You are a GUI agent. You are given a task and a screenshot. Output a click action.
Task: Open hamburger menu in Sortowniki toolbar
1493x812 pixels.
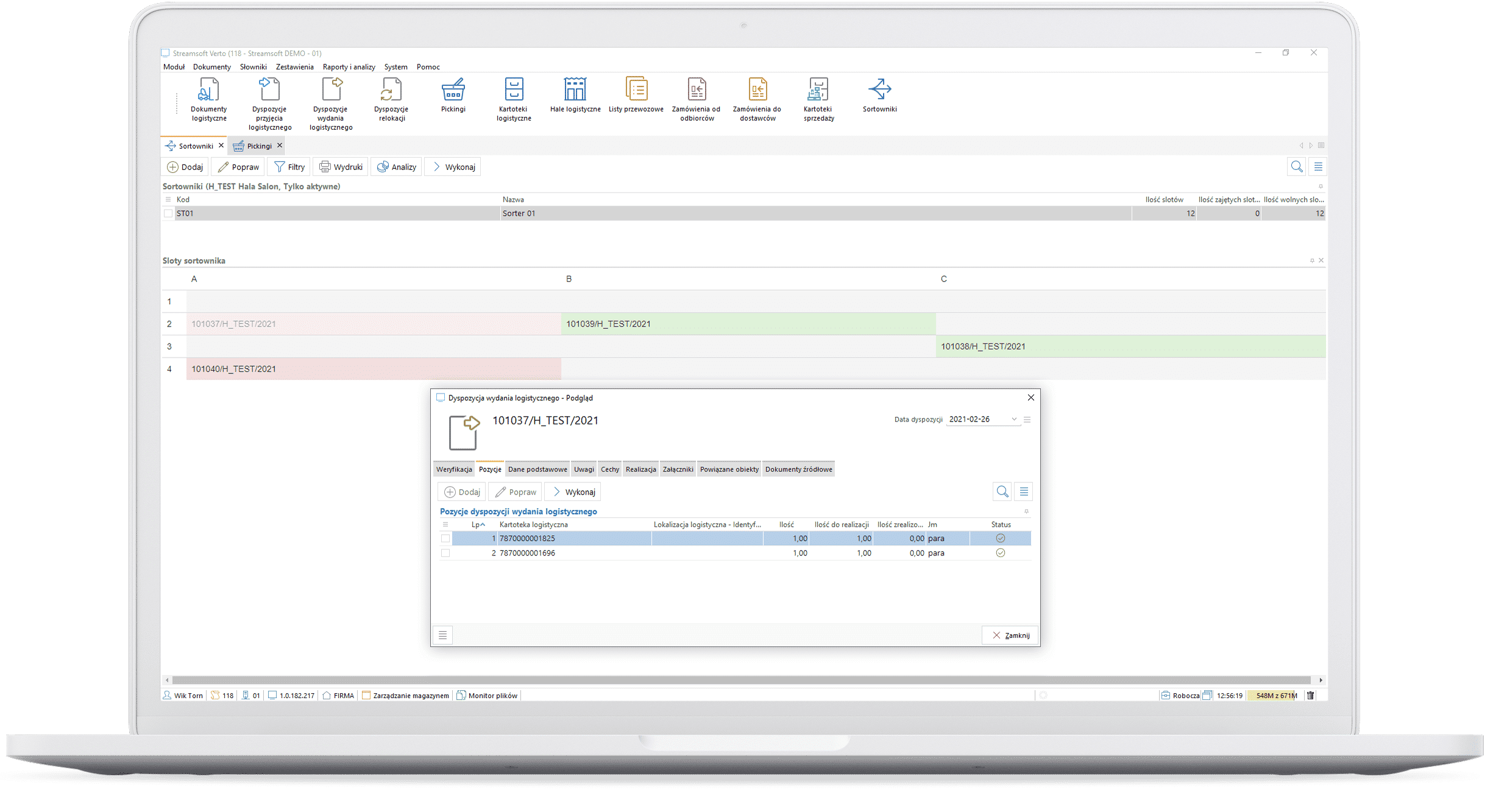(1318, 167)
